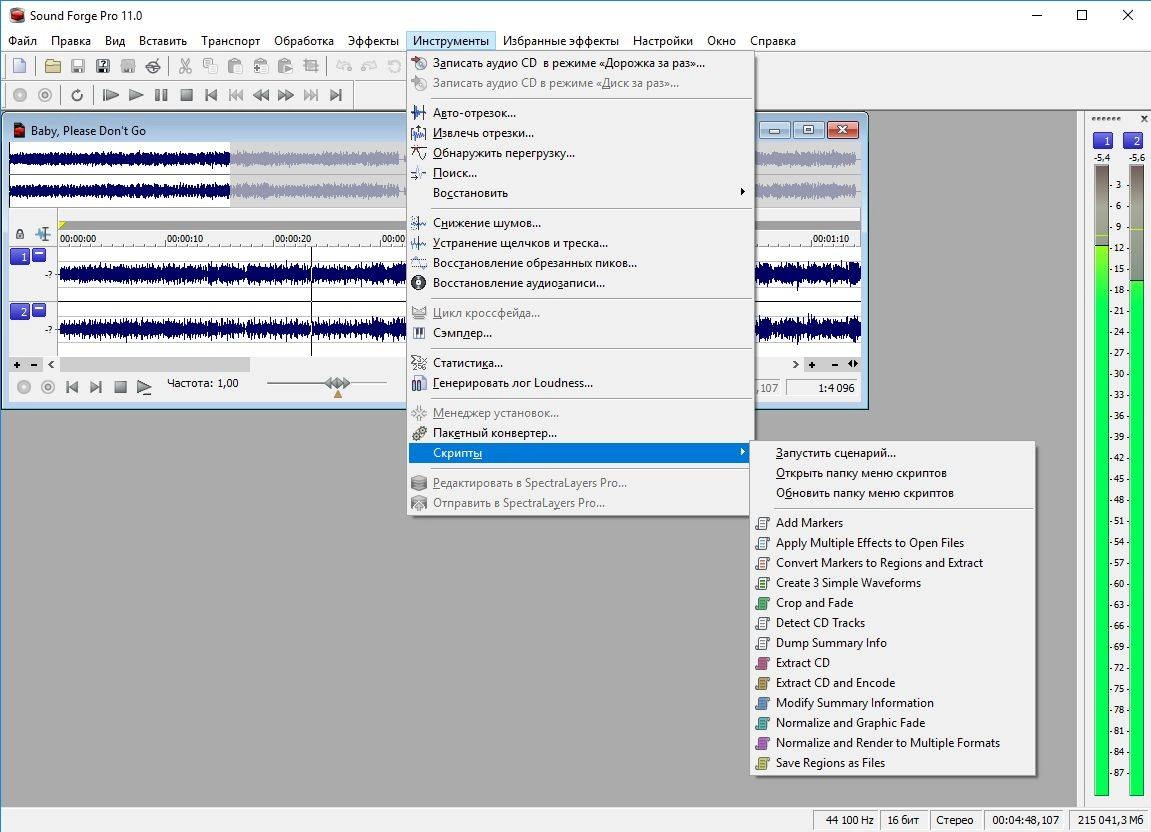Collapse channel 1 with its minus button
This screenshot has height=832, width=1151.
[39, 254]
